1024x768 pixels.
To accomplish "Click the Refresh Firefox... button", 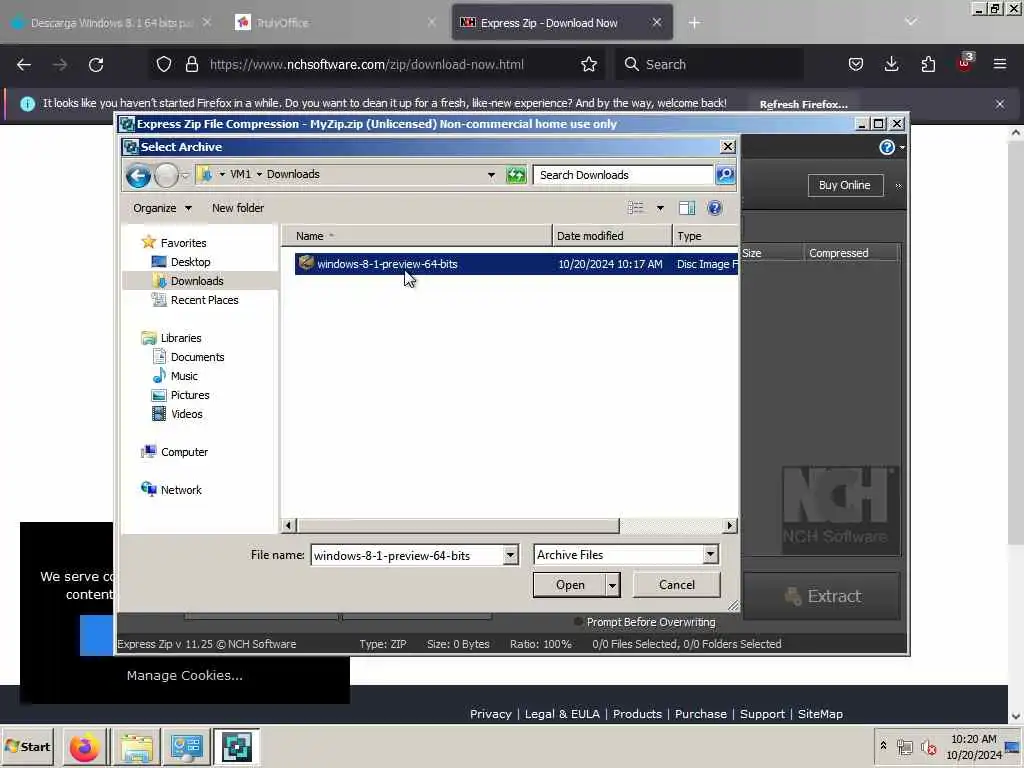I will tap(803, 104).
